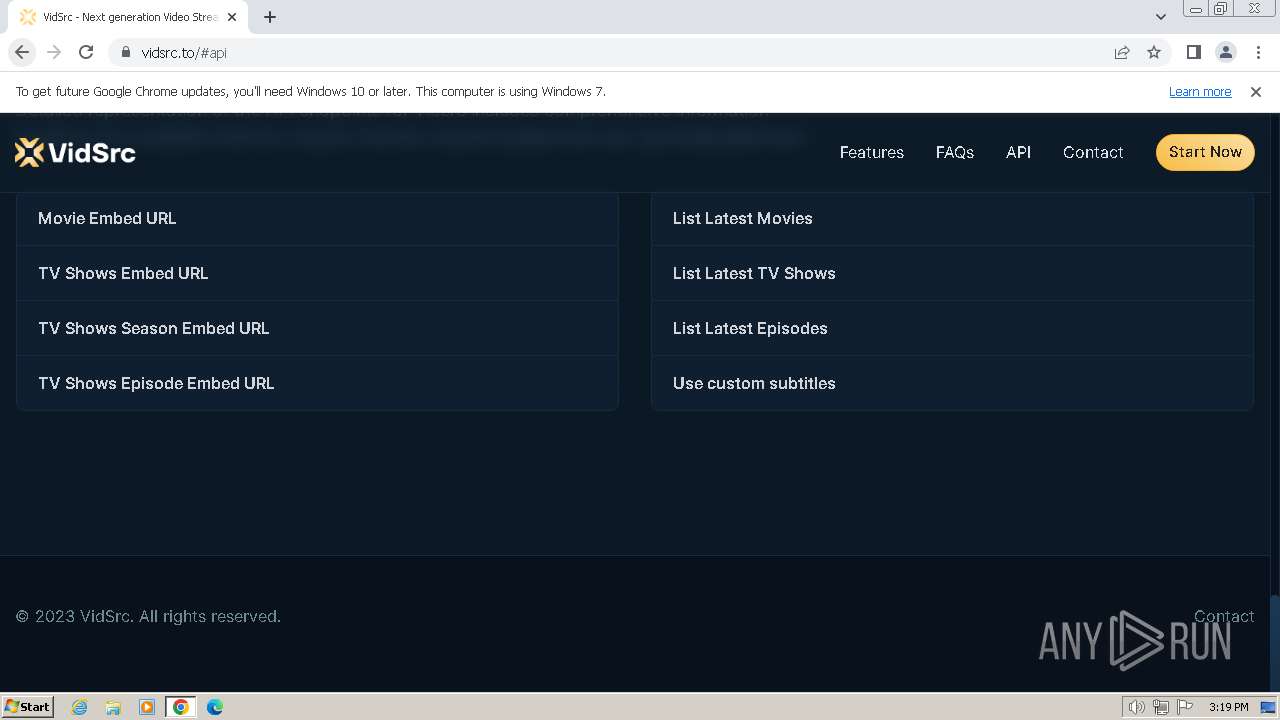Open the media player taskbar icon

click(x=147, y=706)
